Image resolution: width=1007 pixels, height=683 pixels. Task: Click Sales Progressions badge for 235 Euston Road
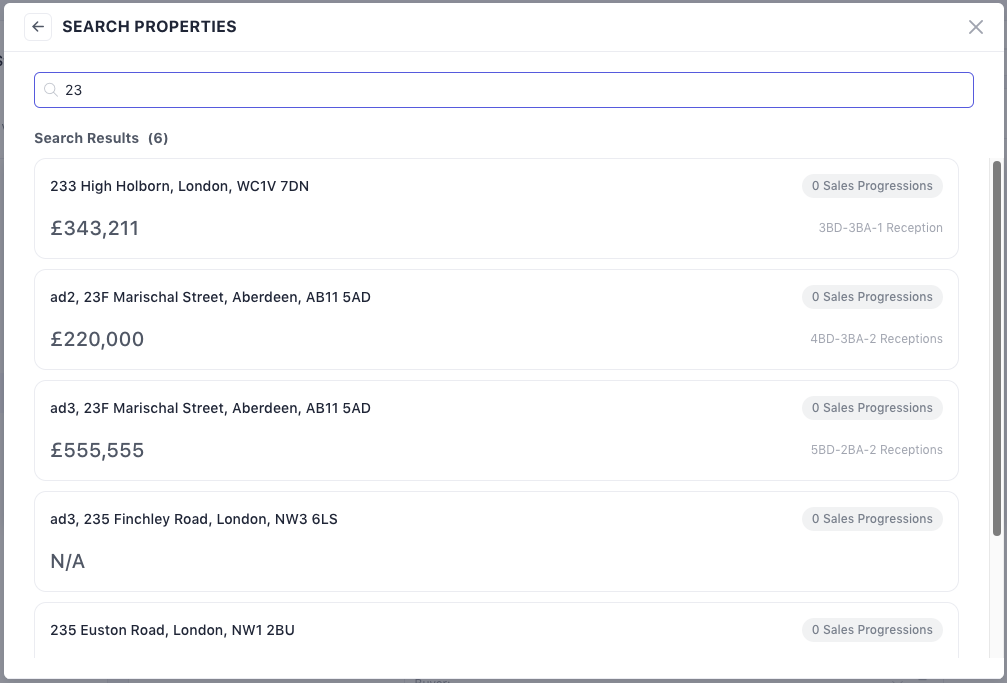pos(872,630)
